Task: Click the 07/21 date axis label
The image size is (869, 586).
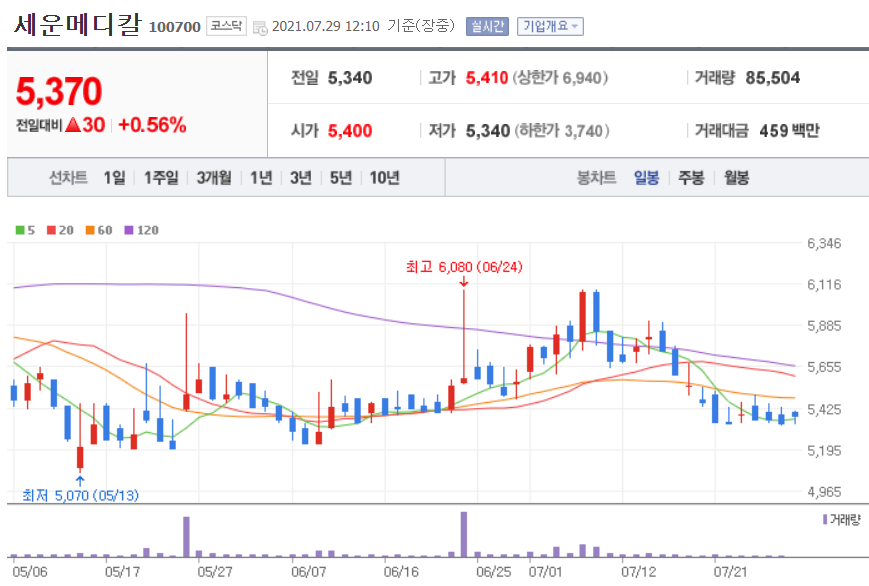Action: (x=730, y=572)
